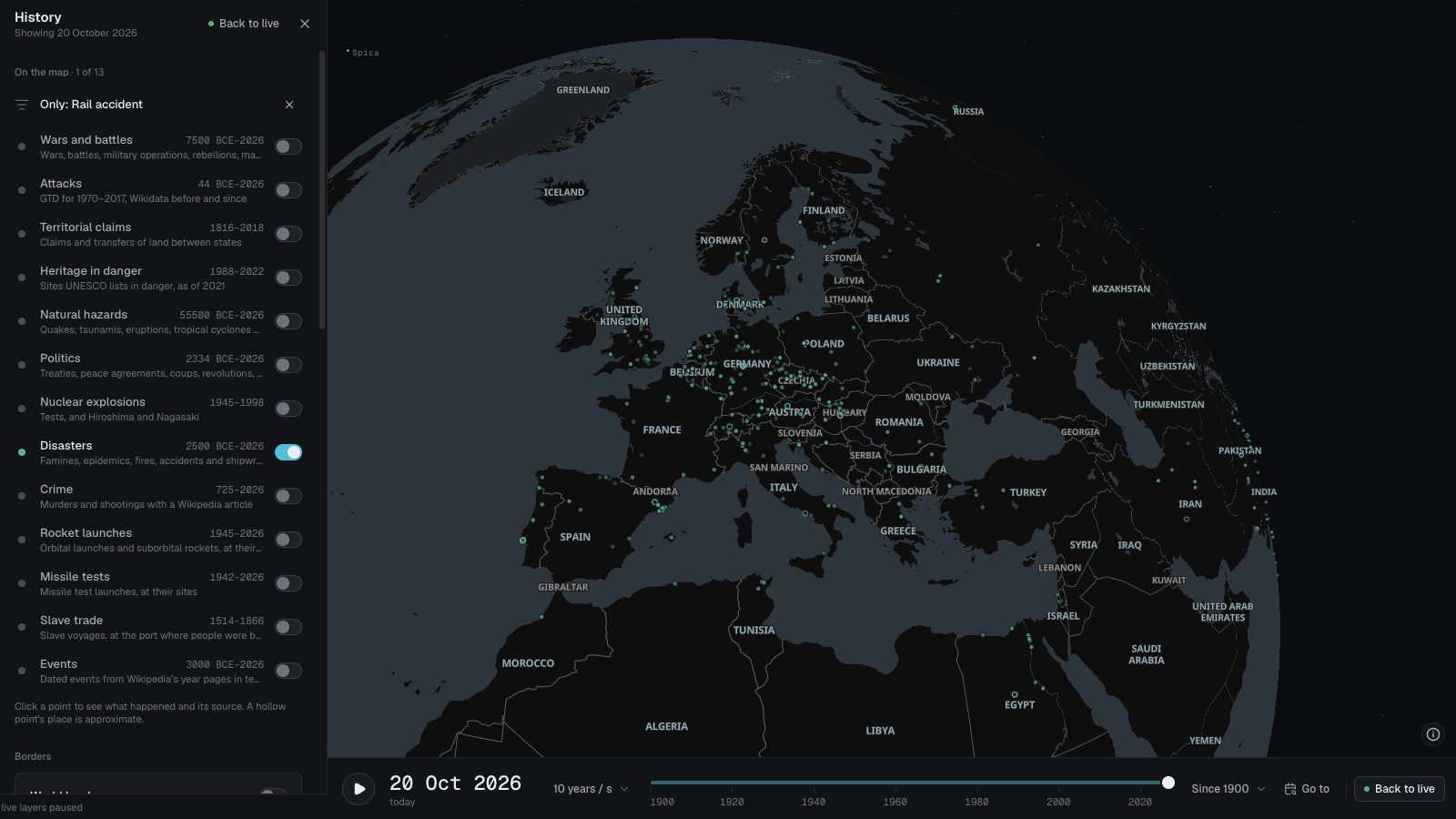Image resolution: width=1456 pixels, height=819 pixels.
Task: Turn on Crime layer
Action: pyautogui.click(x=288, y=496)
